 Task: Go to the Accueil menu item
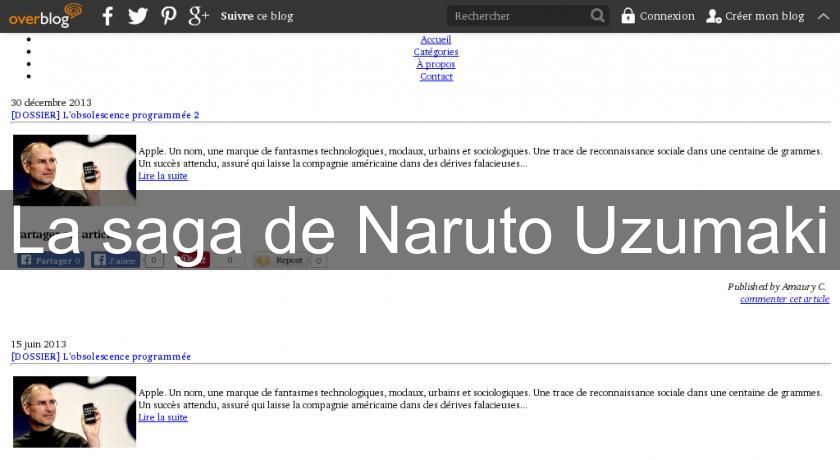(436, 40)
